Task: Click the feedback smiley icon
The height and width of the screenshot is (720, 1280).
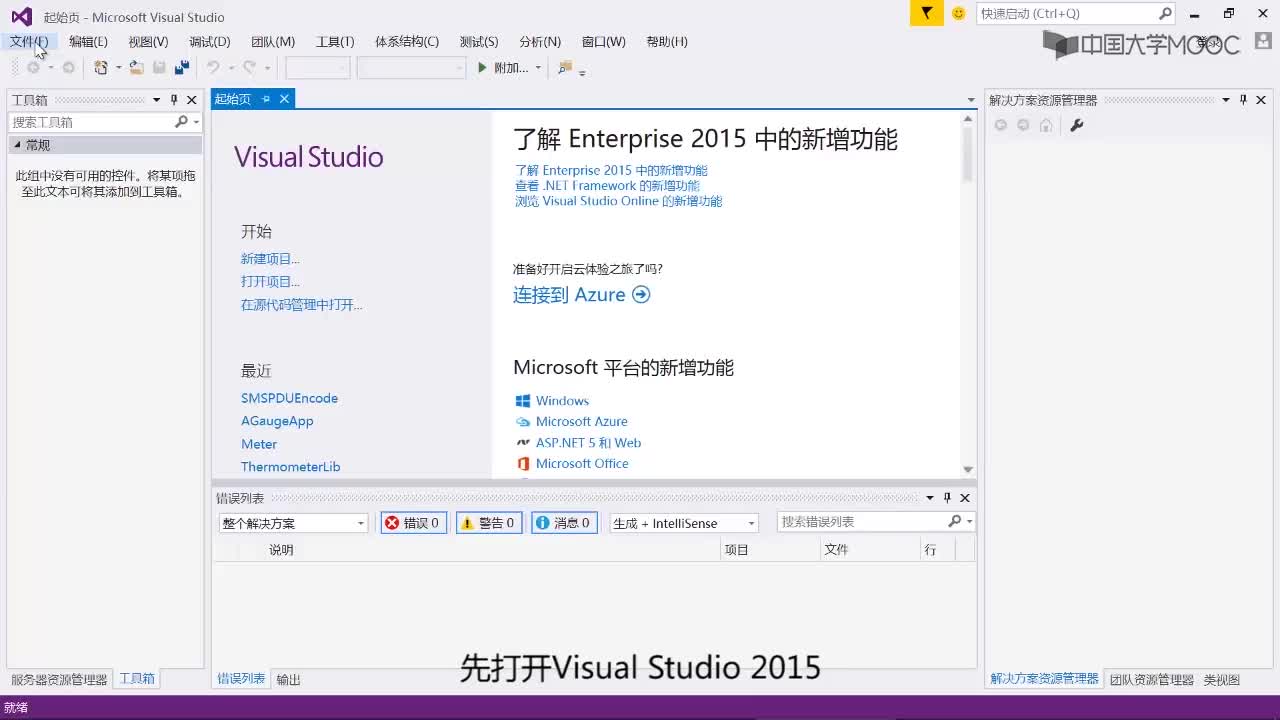Action: tap(959, 13)
